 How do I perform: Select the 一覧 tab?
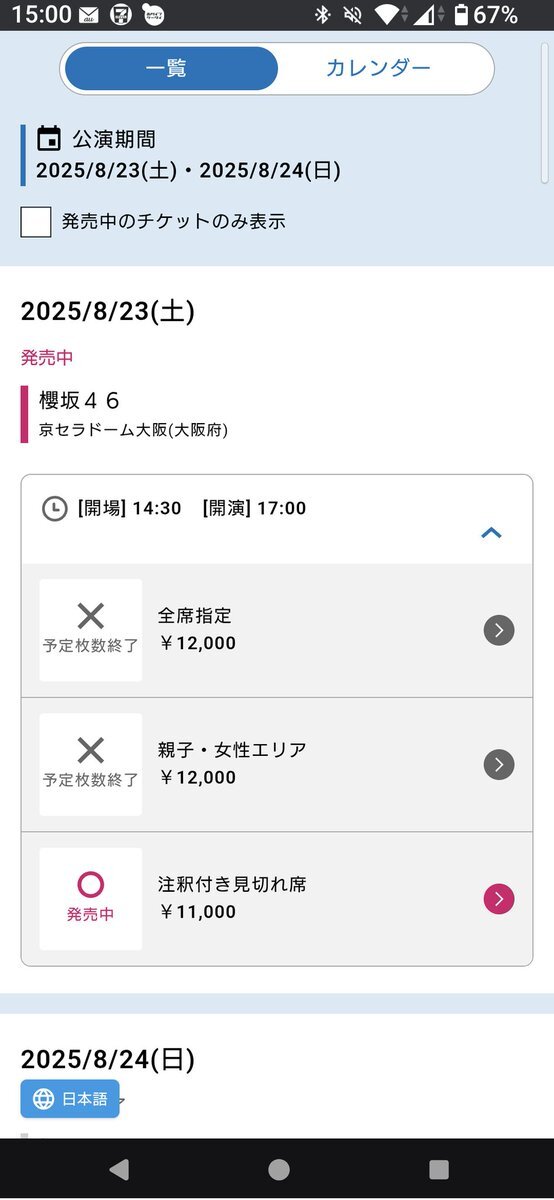point(166,68)
